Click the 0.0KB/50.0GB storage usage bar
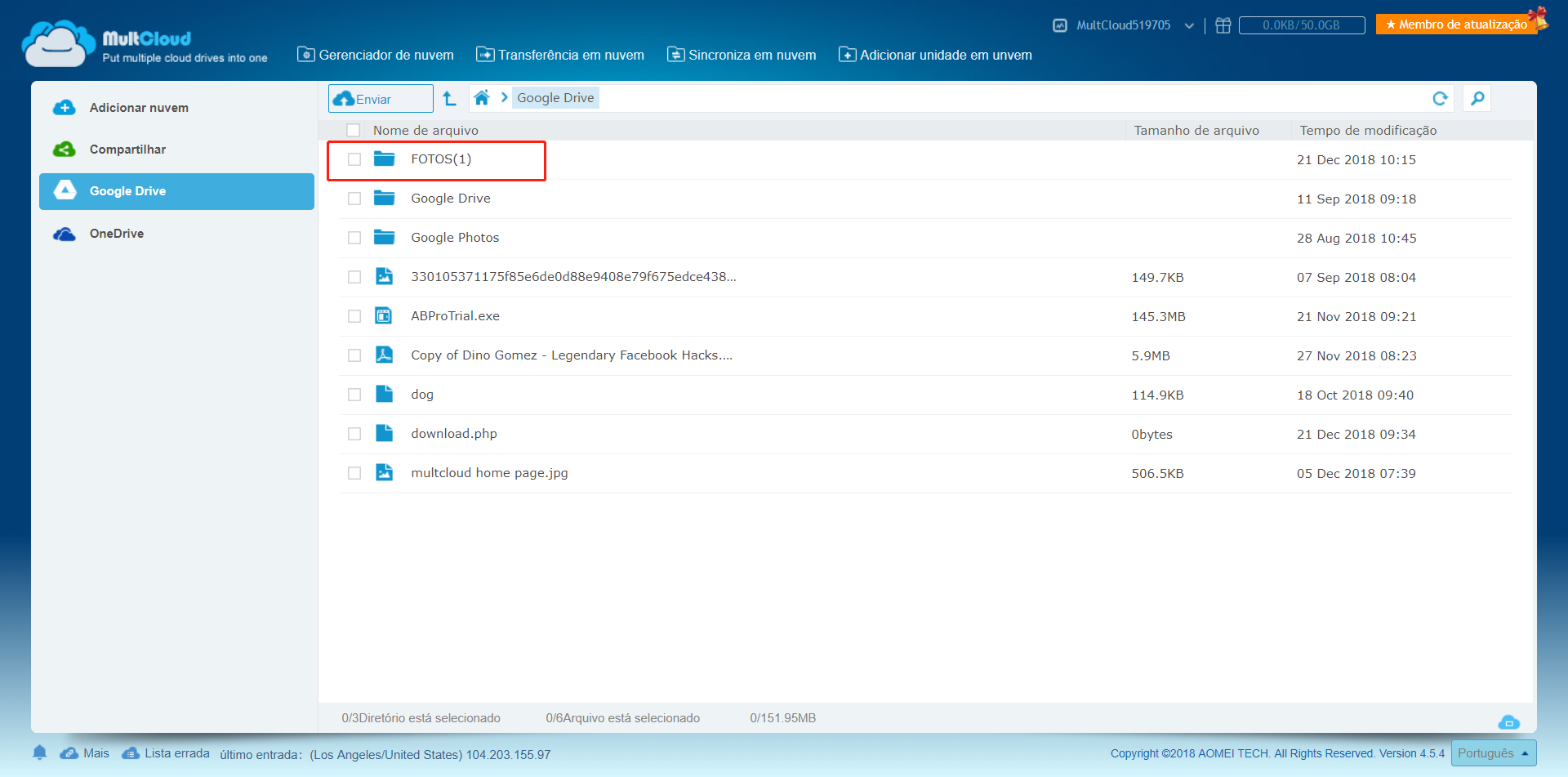Screen dimensions: 1568x777 (x=1301, y=25)
